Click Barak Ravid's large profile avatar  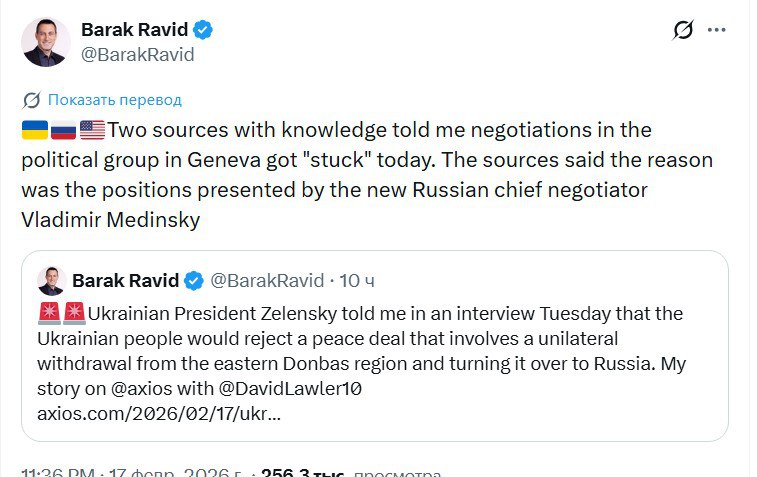click(45, 42)
